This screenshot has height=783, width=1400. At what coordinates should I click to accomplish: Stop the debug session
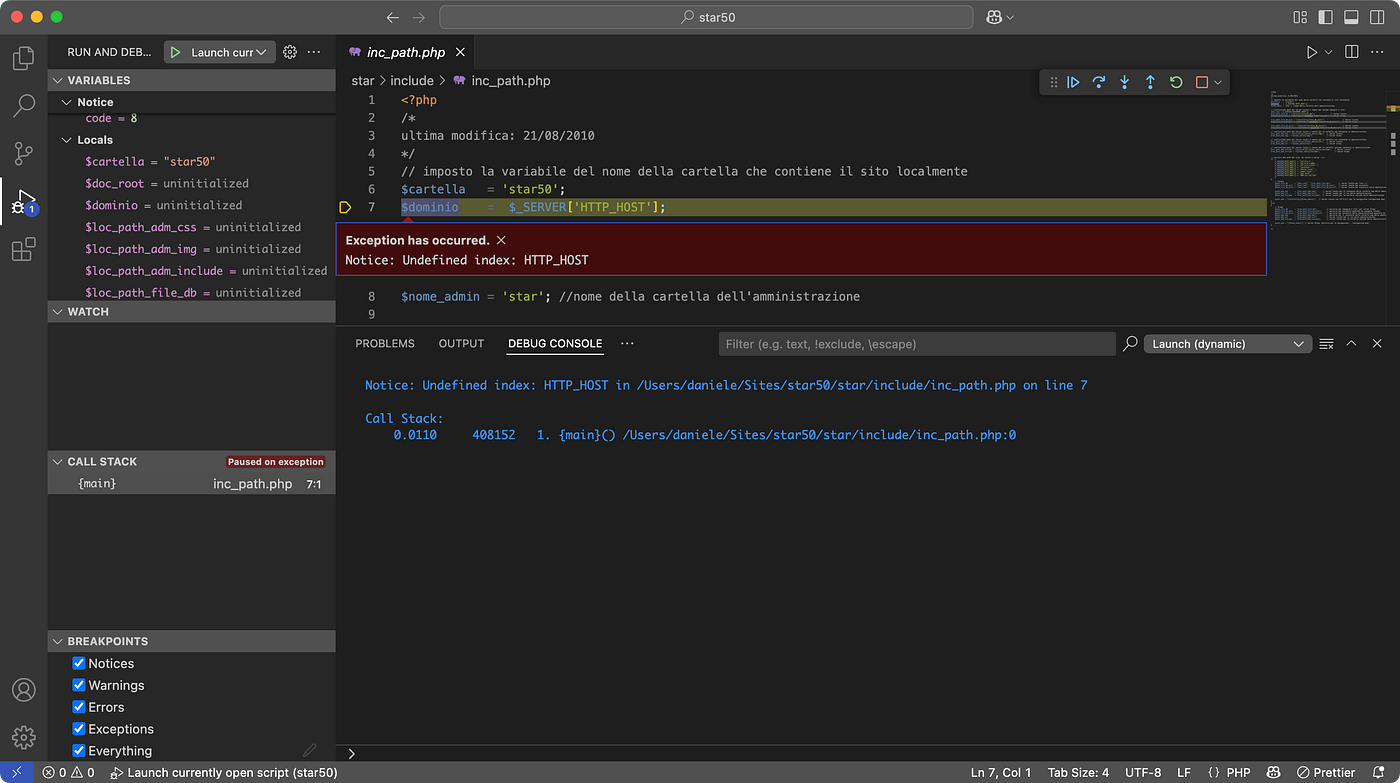(x=1202, y=82)
